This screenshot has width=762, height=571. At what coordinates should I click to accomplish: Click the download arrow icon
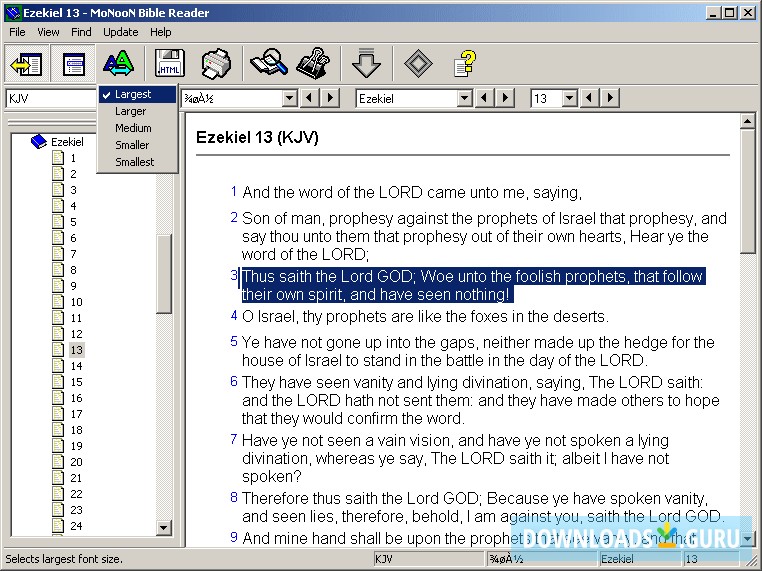(366, 64)
